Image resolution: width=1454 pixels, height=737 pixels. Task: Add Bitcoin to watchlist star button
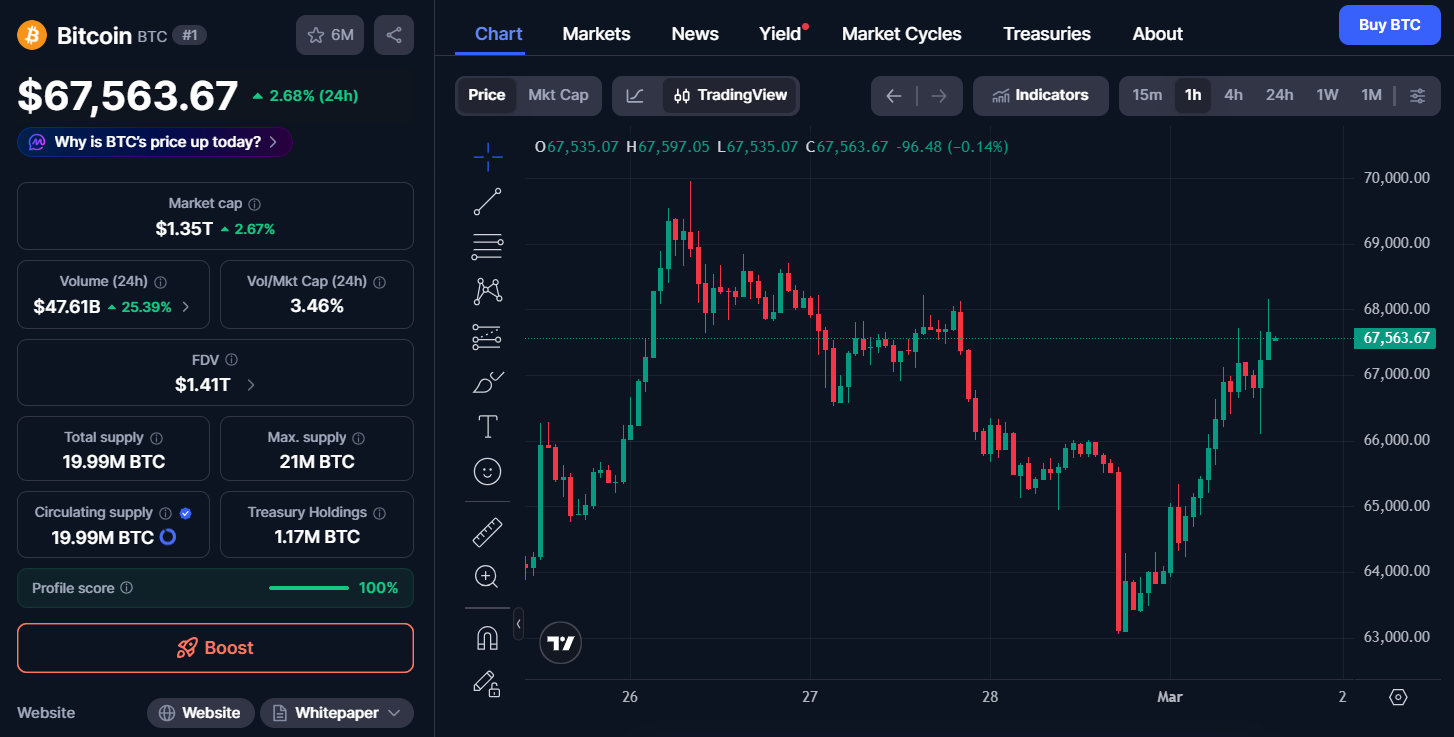[330, 35]
